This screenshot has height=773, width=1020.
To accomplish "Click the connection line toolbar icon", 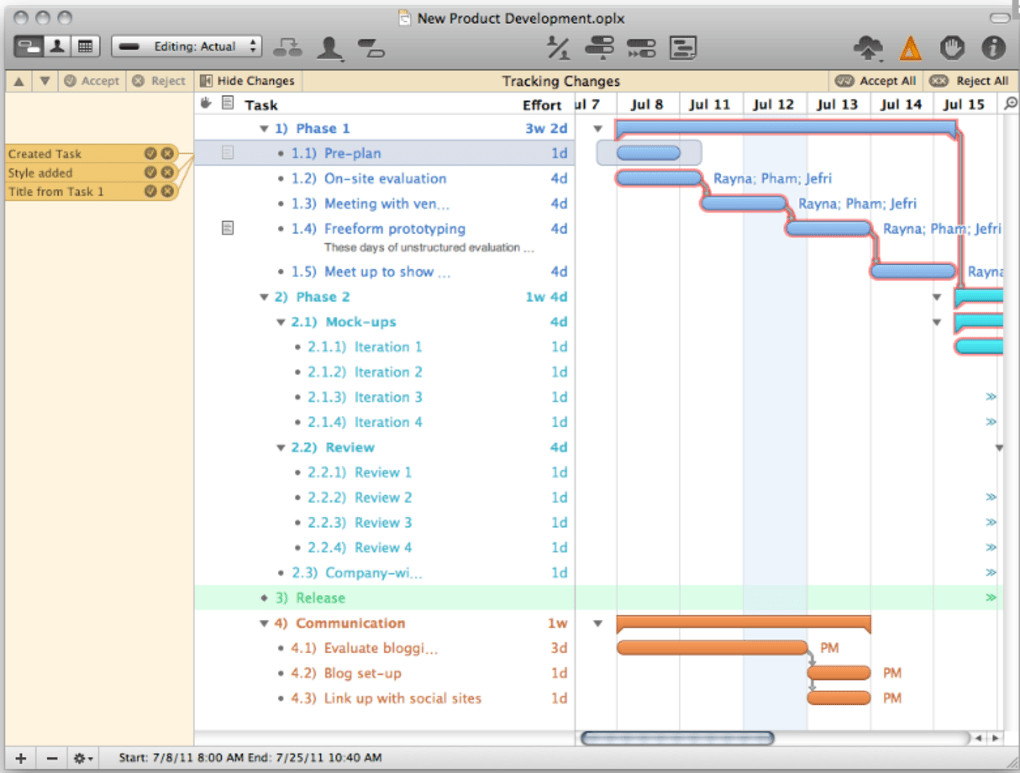I will (371, 48).
